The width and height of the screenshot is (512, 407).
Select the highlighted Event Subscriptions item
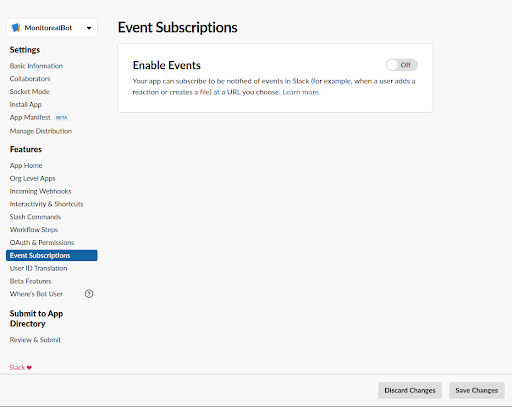point(52,255)
